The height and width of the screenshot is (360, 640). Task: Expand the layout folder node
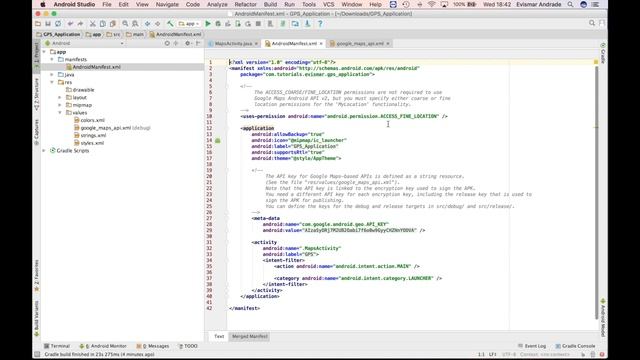point(60,98)
